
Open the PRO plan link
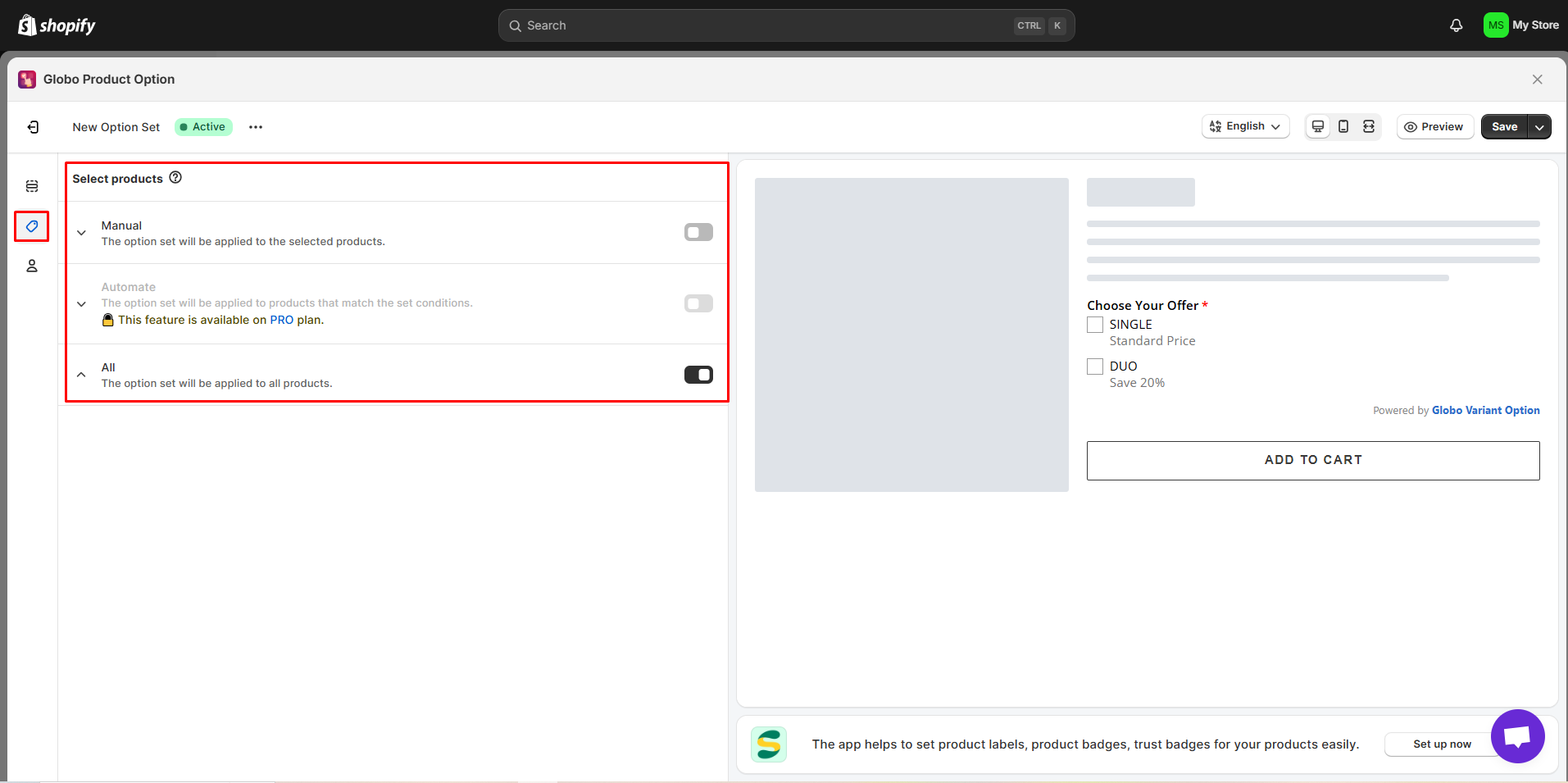pos(281,320)
